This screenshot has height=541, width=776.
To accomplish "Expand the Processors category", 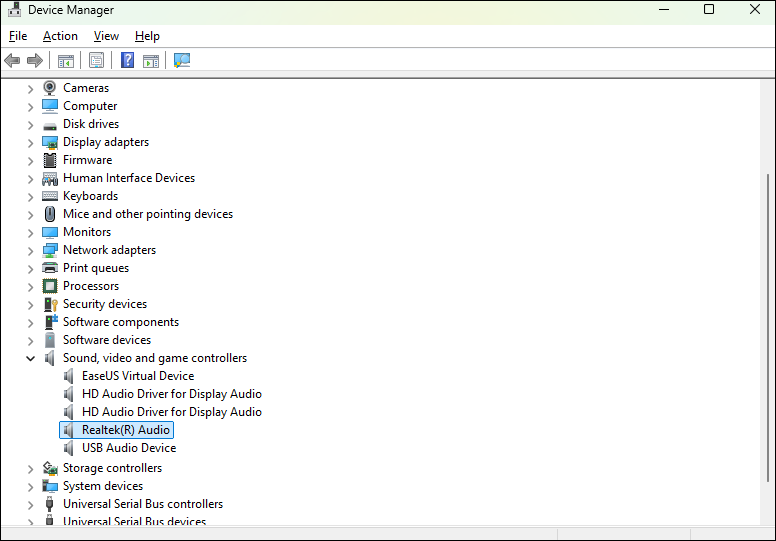I will (x=30, y=287).
